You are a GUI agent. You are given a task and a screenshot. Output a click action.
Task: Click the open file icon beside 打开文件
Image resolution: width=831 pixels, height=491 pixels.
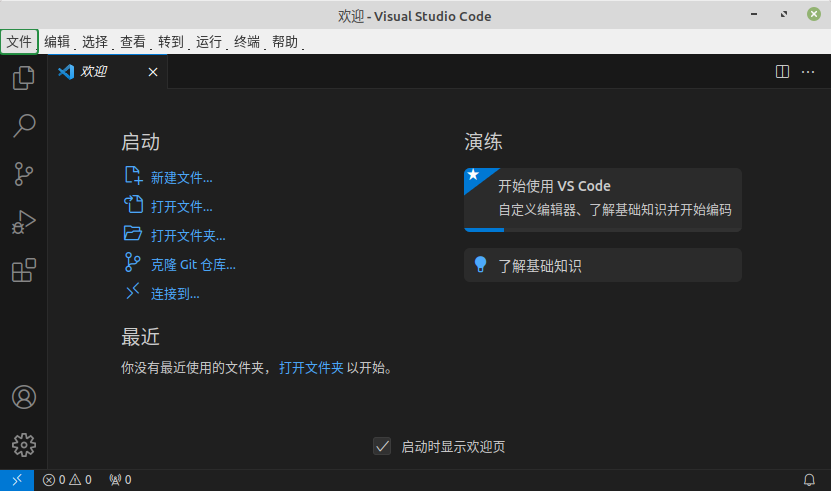(133, 205)
